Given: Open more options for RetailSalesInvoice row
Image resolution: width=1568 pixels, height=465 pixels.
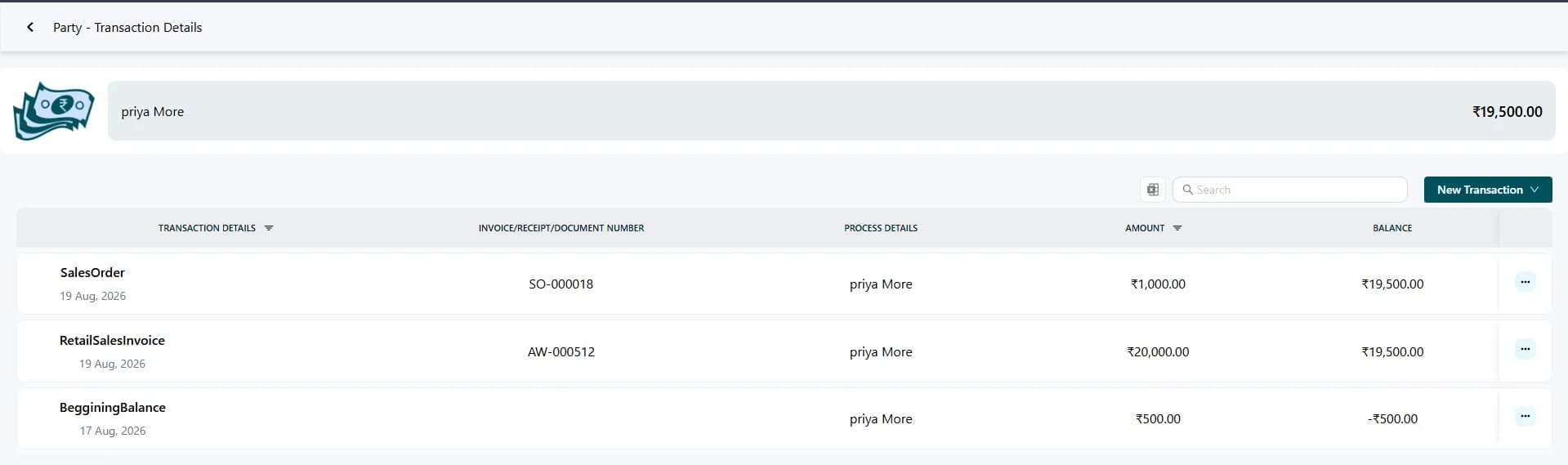Looking at the screenshot, I should tap(1525, 350).
